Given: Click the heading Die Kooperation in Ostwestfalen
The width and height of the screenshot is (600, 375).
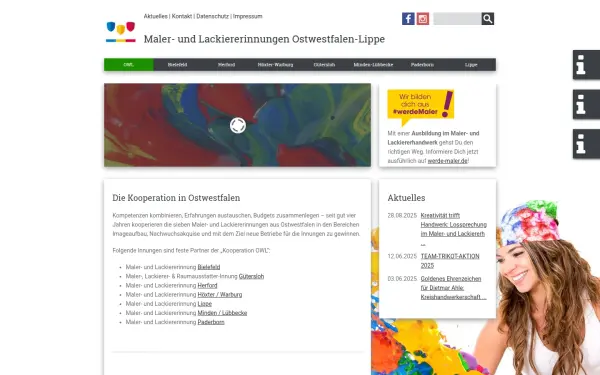Looking at the screenshot, I should [176, 198].
